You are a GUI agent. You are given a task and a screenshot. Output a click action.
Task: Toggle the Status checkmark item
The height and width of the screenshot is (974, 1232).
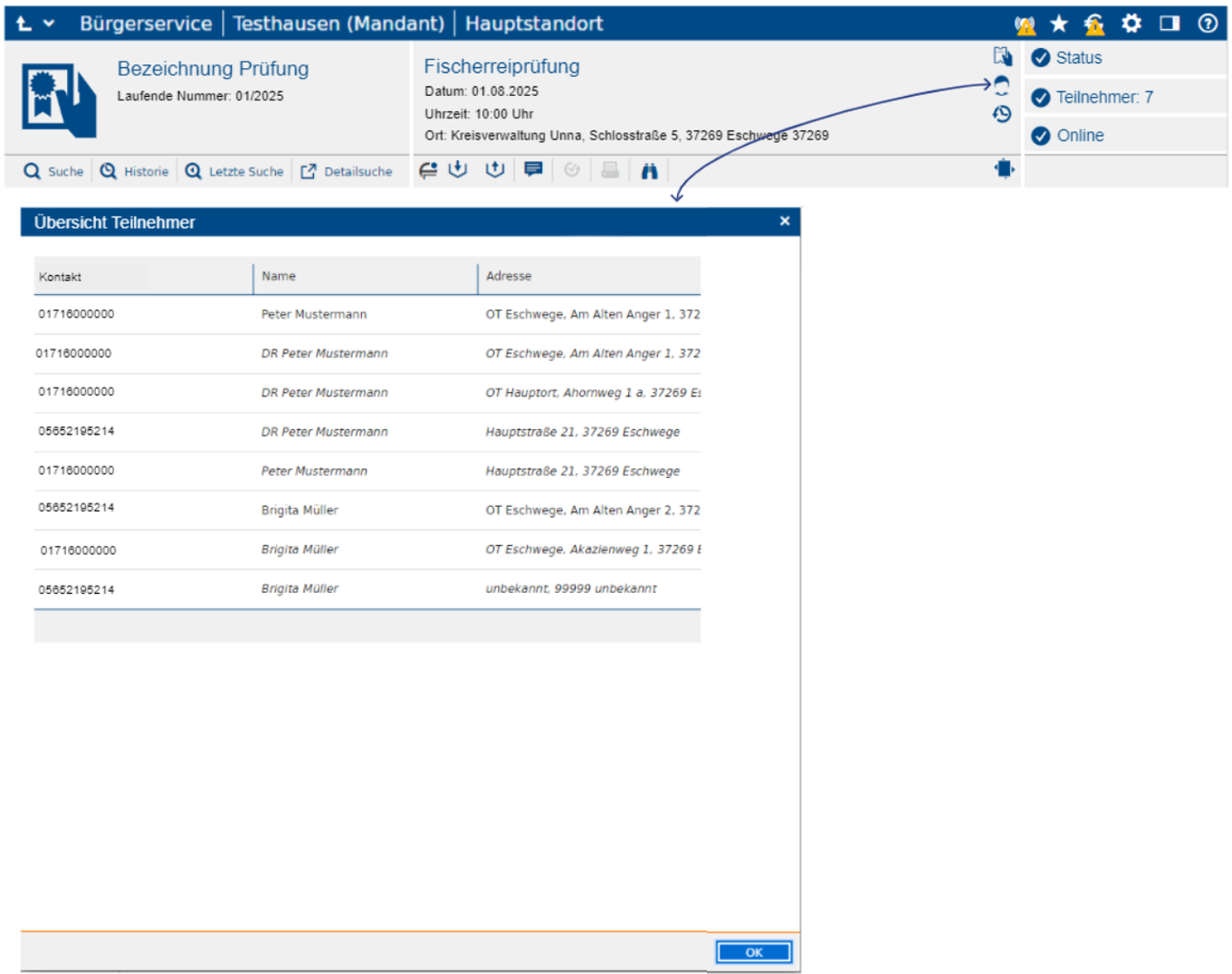pyautogui.click(x=1041, y=58)
